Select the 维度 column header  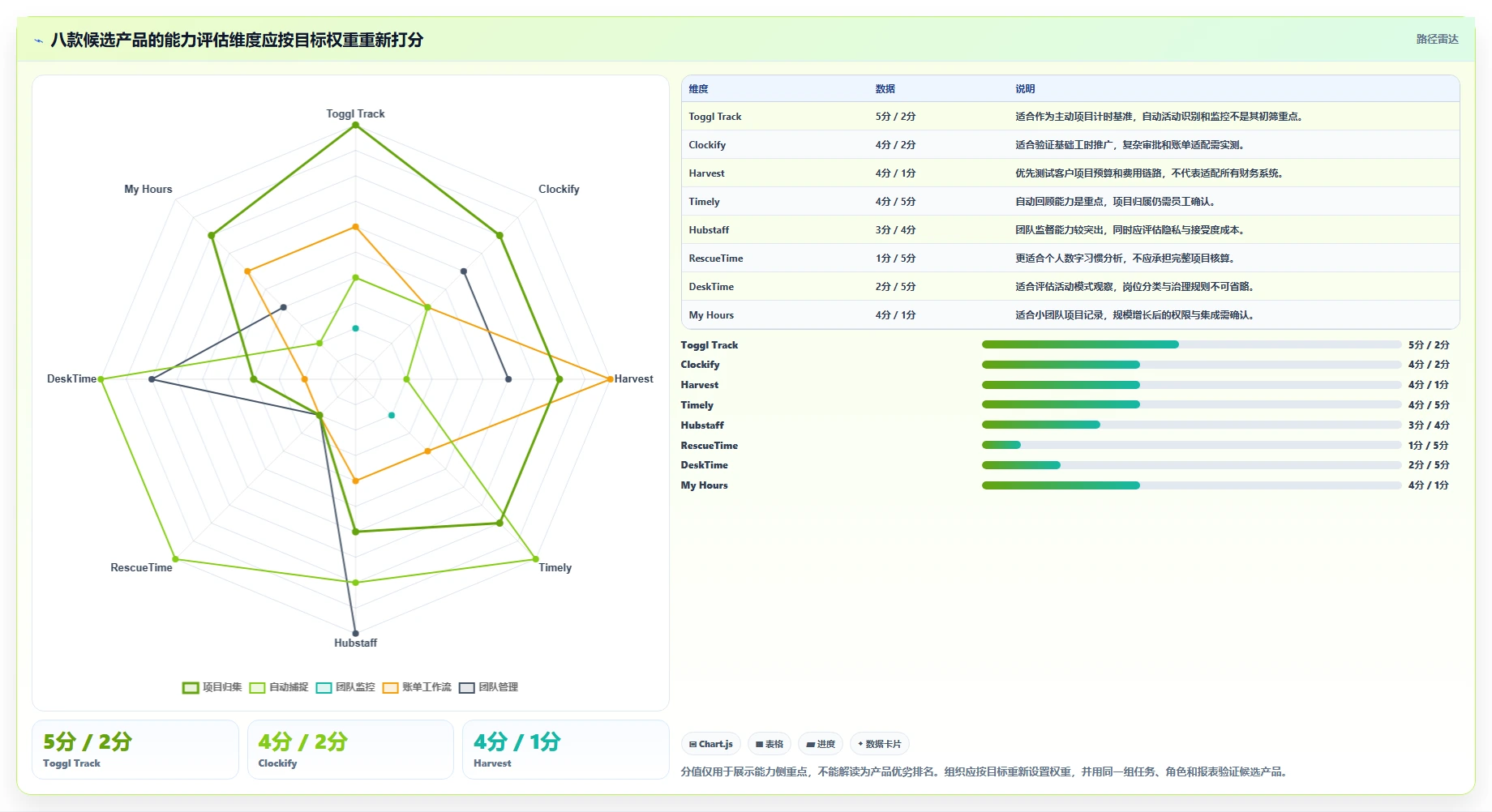pos(698,89)
